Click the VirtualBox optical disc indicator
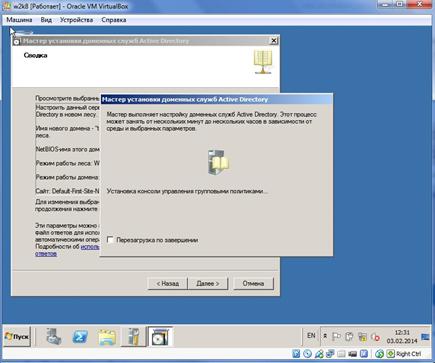 point(307,354)
